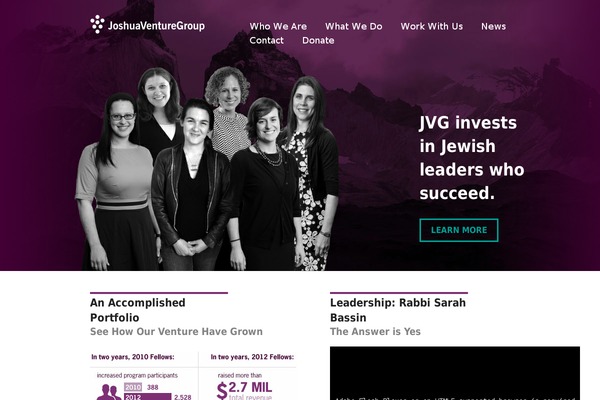Click See How Our Venture Have Grown
The width and height of the screenshot is (600, 400).
[176, 331]
